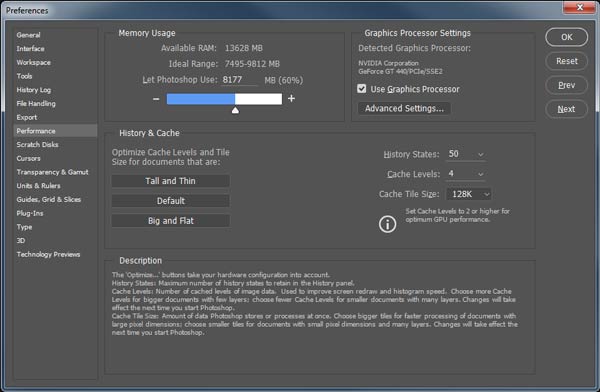Click the plus icon to increase memory
This screenshot has height=392, width=600.
coord(291,98)
